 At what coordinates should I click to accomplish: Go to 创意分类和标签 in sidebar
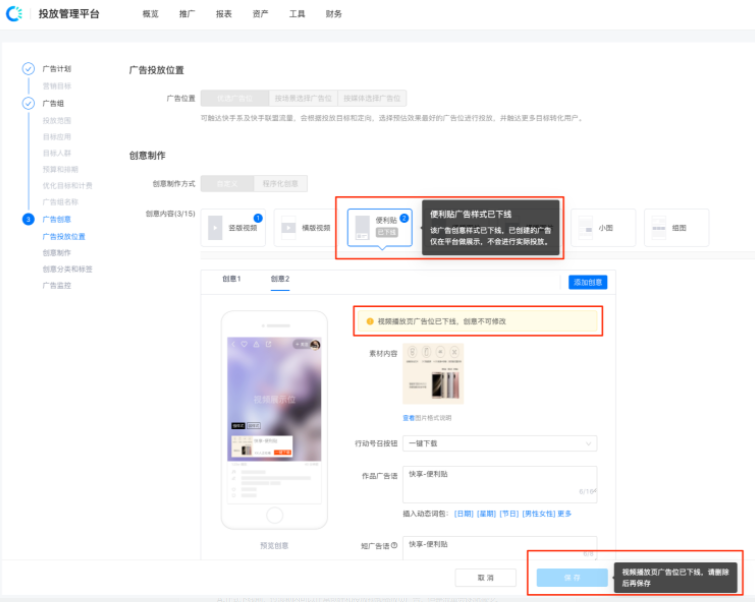click(x=67, y=269)
